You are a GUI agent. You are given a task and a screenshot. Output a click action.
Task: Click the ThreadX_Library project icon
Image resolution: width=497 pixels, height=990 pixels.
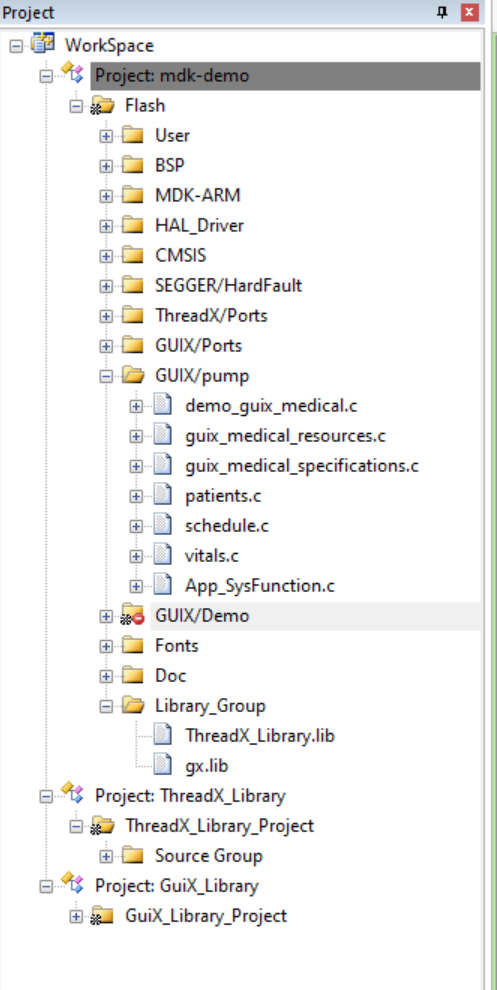click(x=72, y=794)
